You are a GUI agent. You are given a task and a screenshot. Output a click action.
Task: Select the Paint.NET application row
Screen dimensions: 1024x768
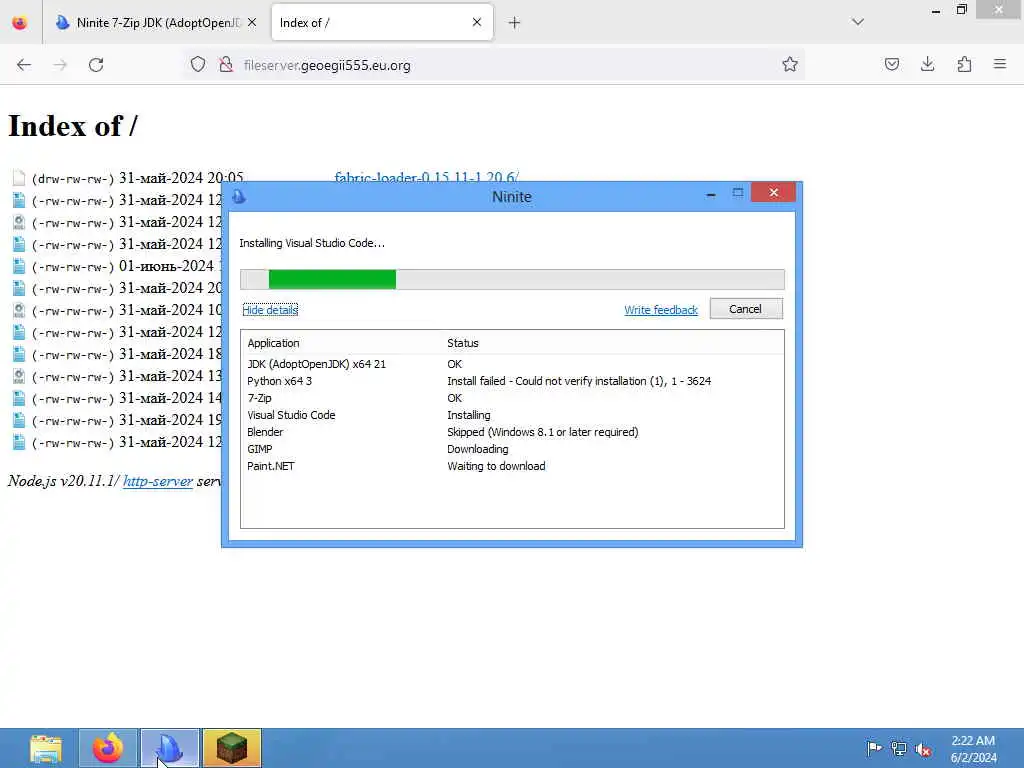coord(512,466)
